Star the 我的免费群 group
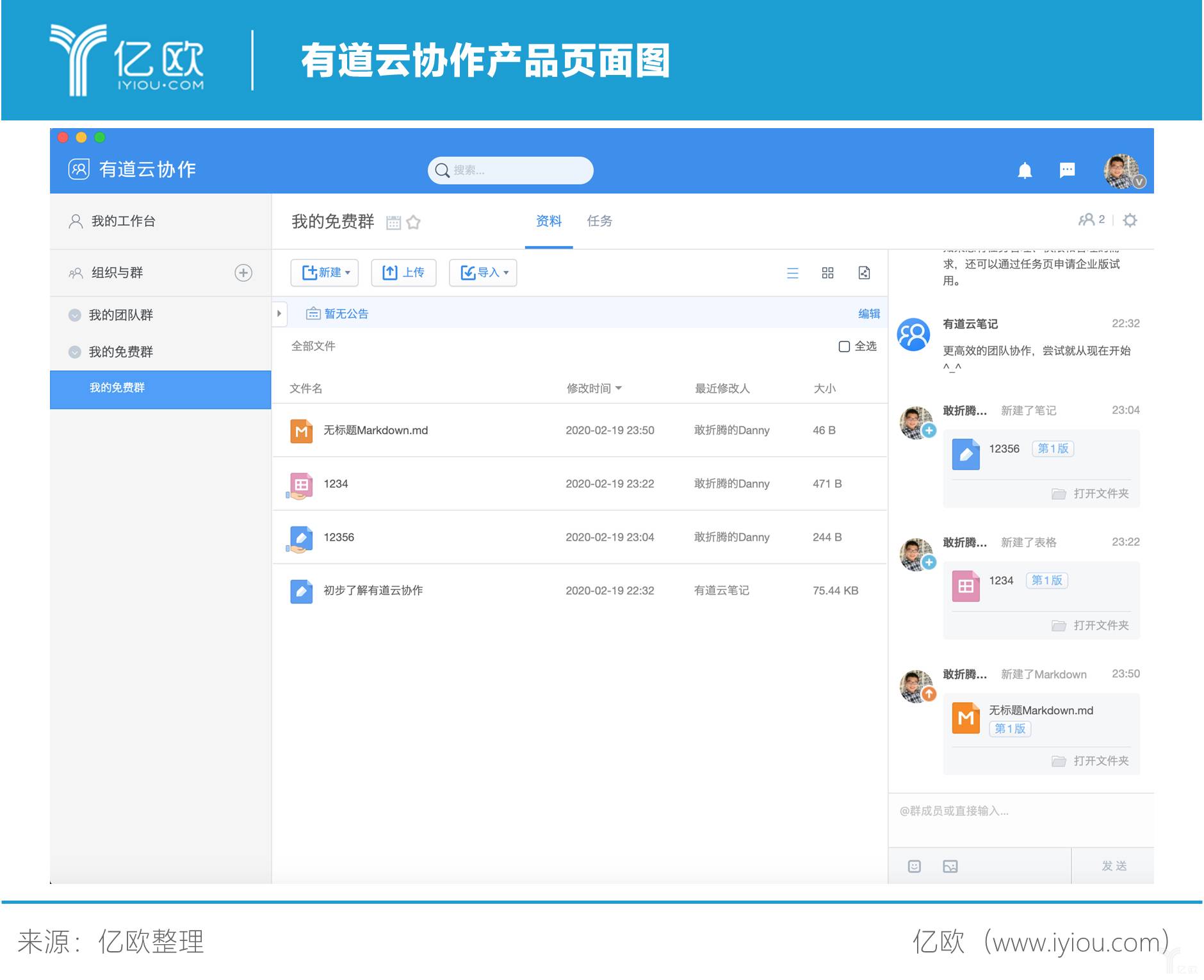 click(x=414, y=222)
